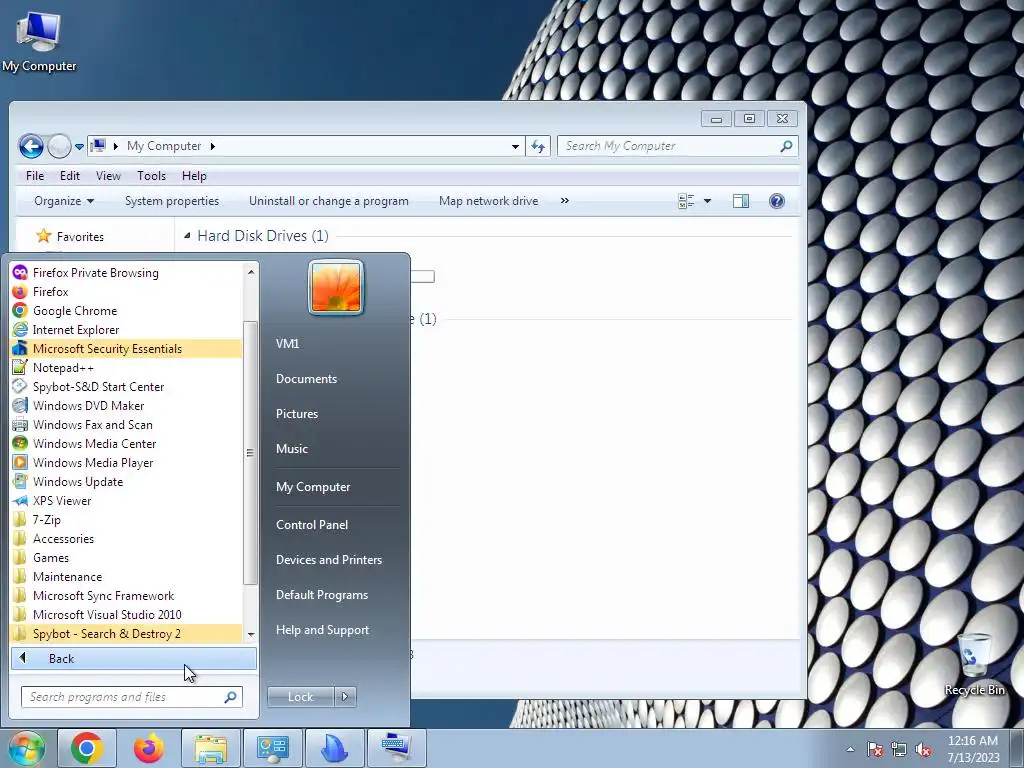Screen dimensions: 1024x768
Task: Open view options dropdown arrow
Action: (707, 201)
